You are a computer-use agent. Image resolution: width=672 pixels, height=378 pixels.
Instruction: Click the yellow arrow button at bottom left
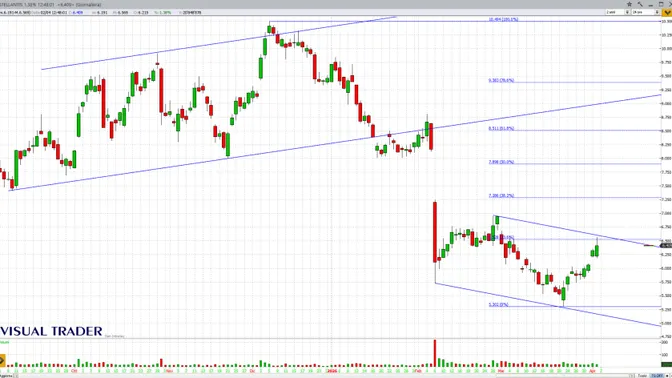2,360
